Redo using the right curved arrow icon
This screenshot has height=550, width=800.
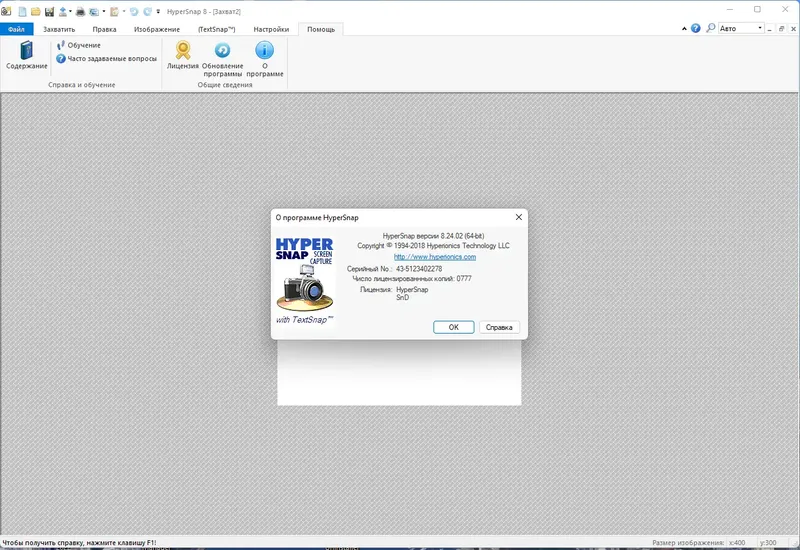pos(147,11)
